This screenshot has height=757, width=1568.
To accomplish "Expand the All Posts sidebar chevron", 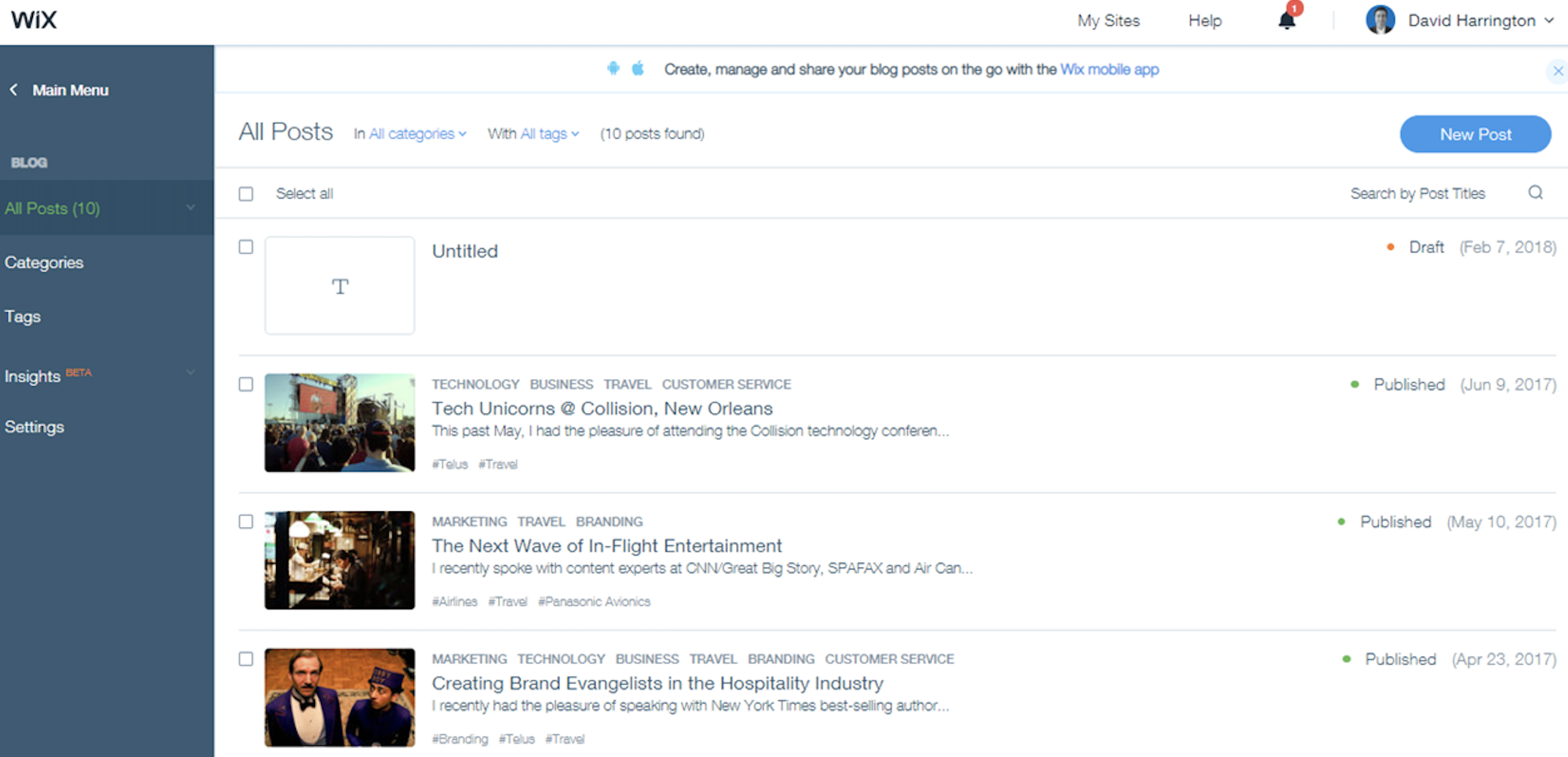I will click(x=191, y=207).
